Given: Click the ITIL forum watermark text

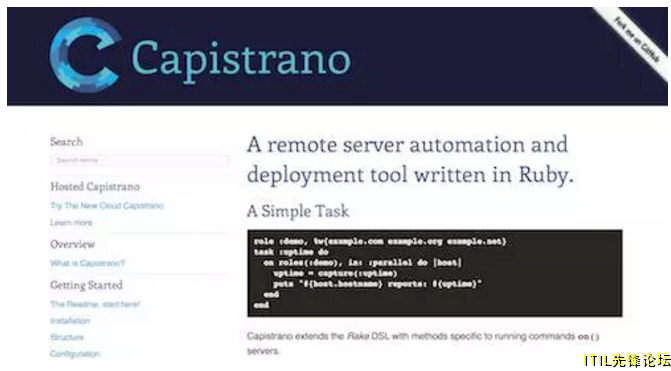Looking at the screenshot, I should [626, 360].
